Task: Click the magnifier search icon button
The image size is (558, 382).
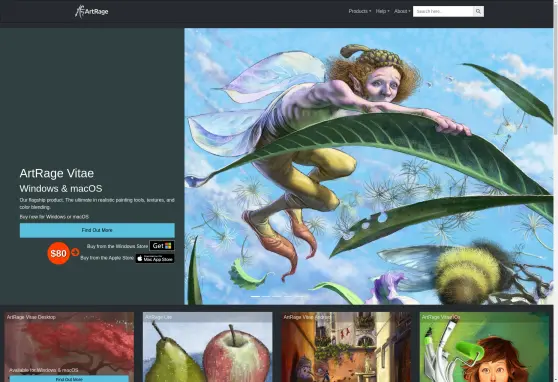Action: click(478, 11)
